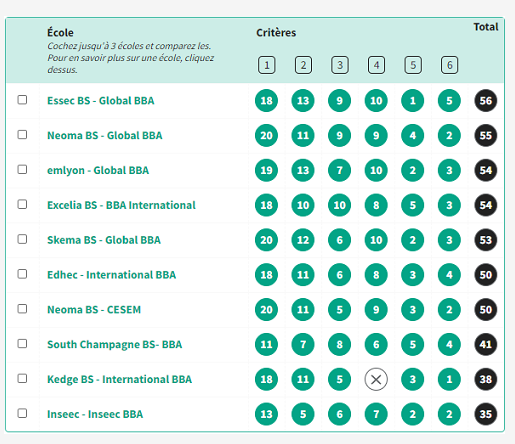Click the X badge in Kedge BS row
Image resolution: width=515 pixels, height=444 pixels.
coord(376,379)
